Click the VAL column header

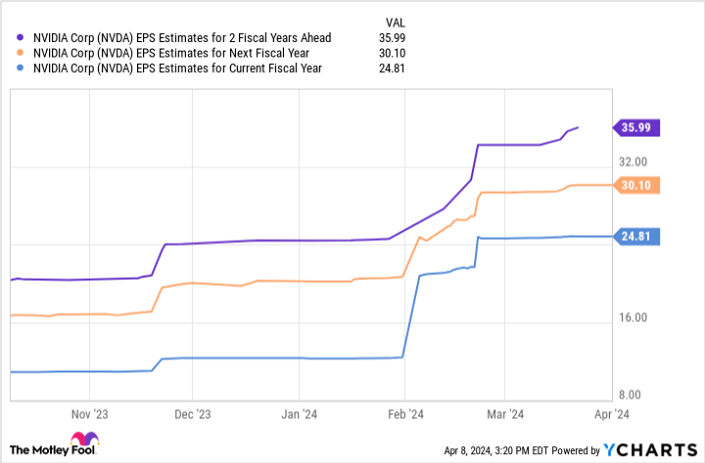(395, 22)
